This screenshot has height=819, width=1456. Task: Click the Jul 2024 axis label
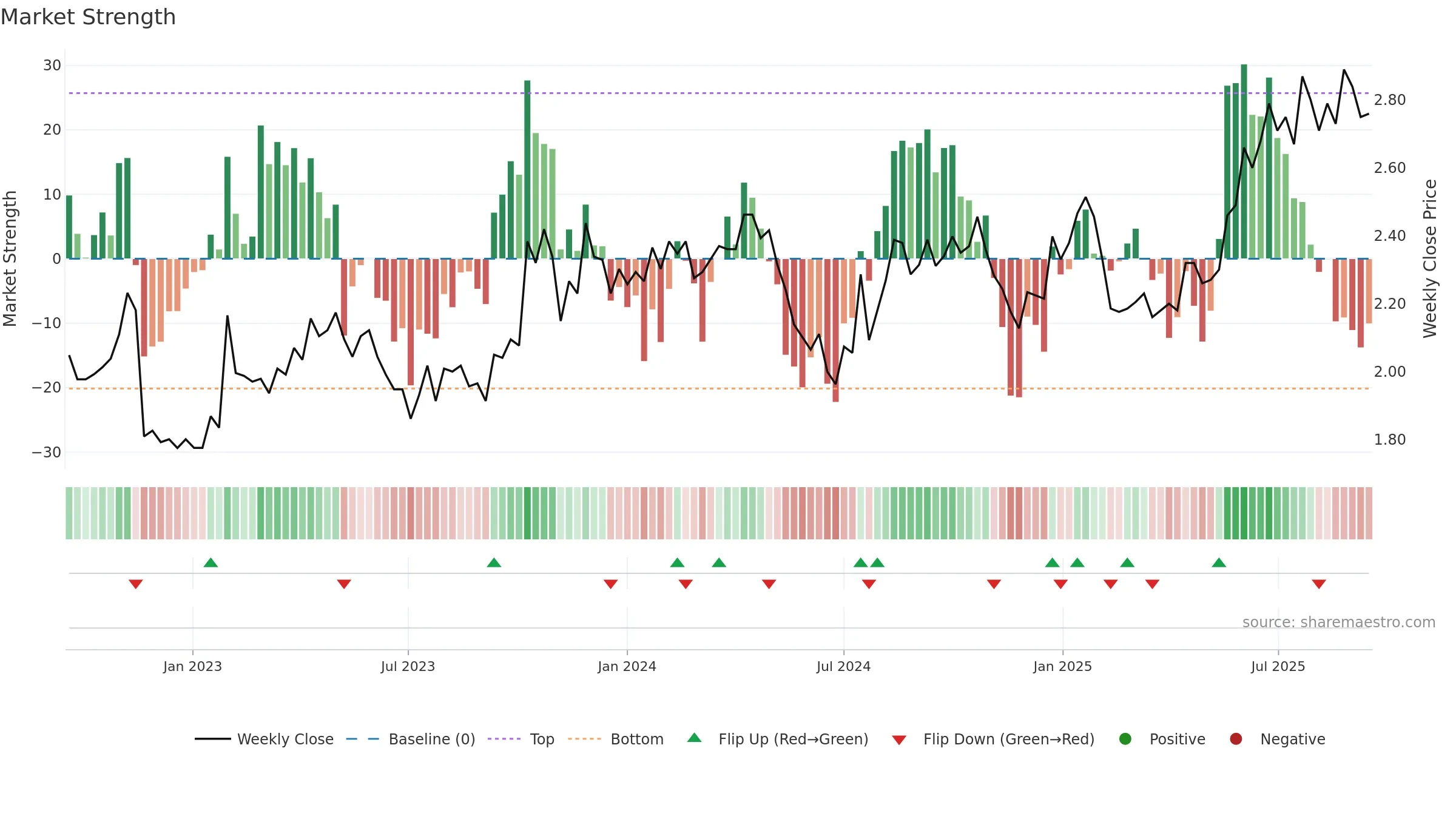coord(843,667)
